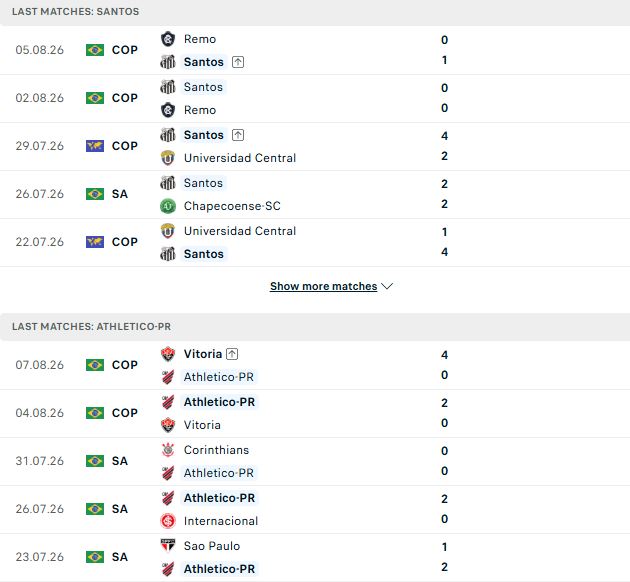The image size is (630, 582).
Task: Open Corinthians team name
Action: (x=217, y=450)
